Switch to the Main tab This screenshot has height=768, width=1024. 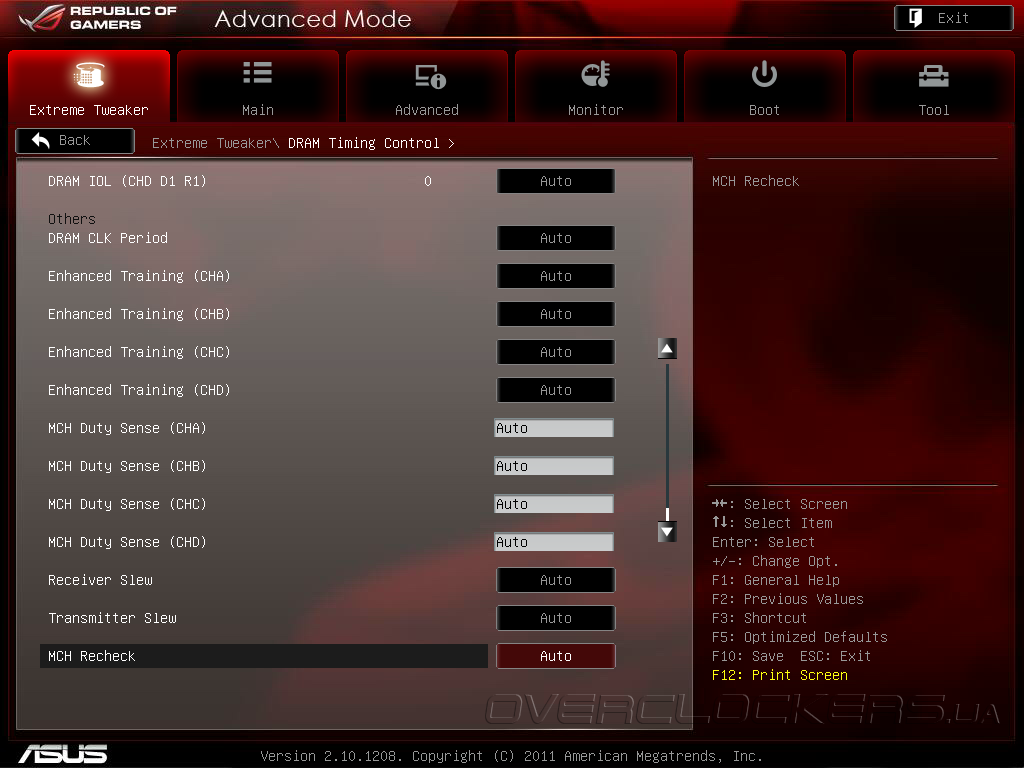[258, 86]
